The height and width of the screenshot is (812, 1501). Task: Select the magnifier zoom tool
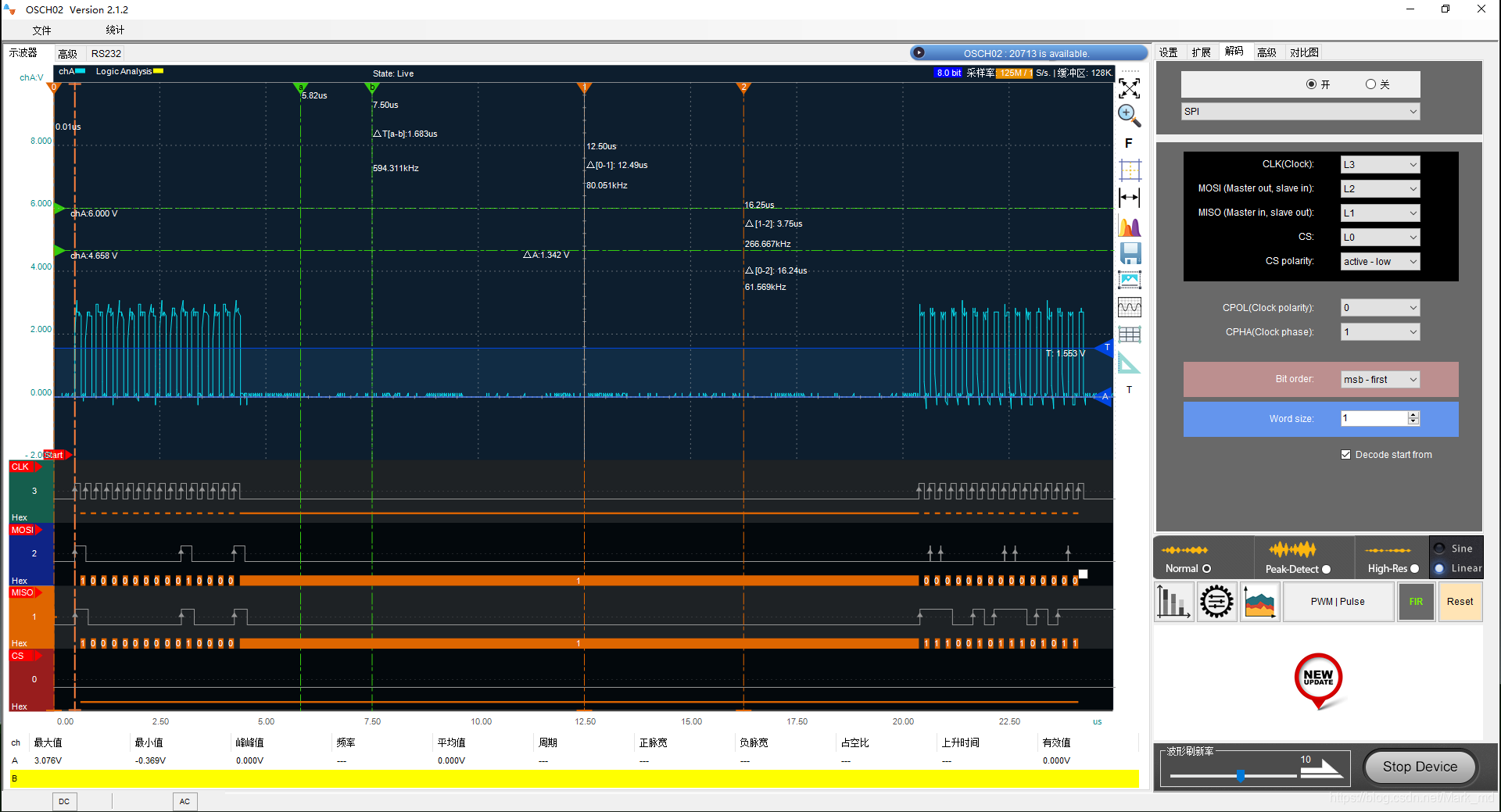(x=1129, y=116)
